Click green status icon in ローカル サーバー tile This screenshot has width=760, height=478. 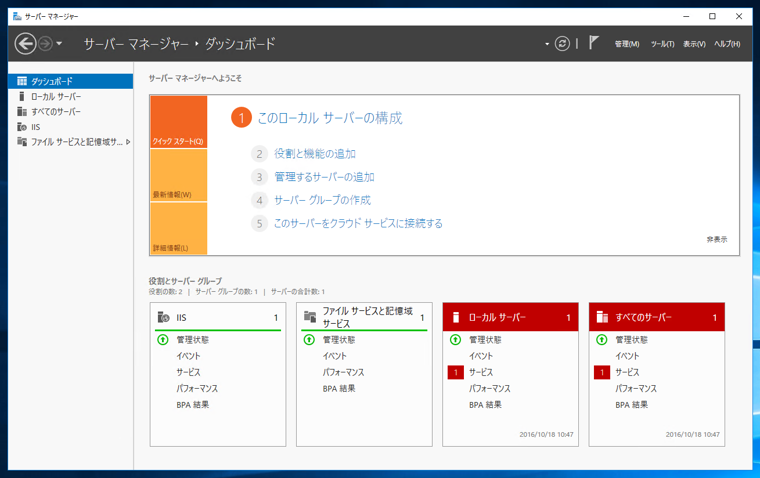click(456, 339)
